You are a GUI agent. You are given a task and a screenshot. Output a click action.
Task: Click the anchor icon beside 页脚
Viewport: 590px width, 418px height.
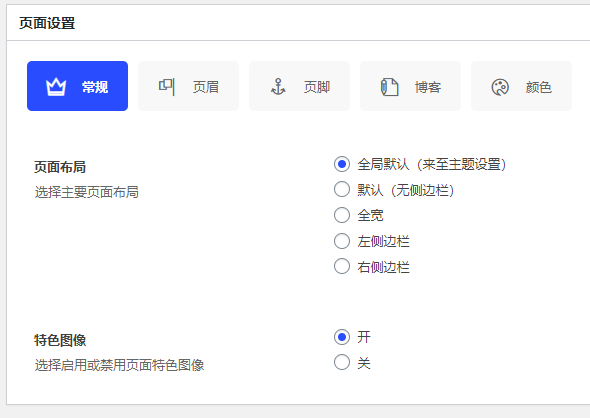[x=278, y=87]
